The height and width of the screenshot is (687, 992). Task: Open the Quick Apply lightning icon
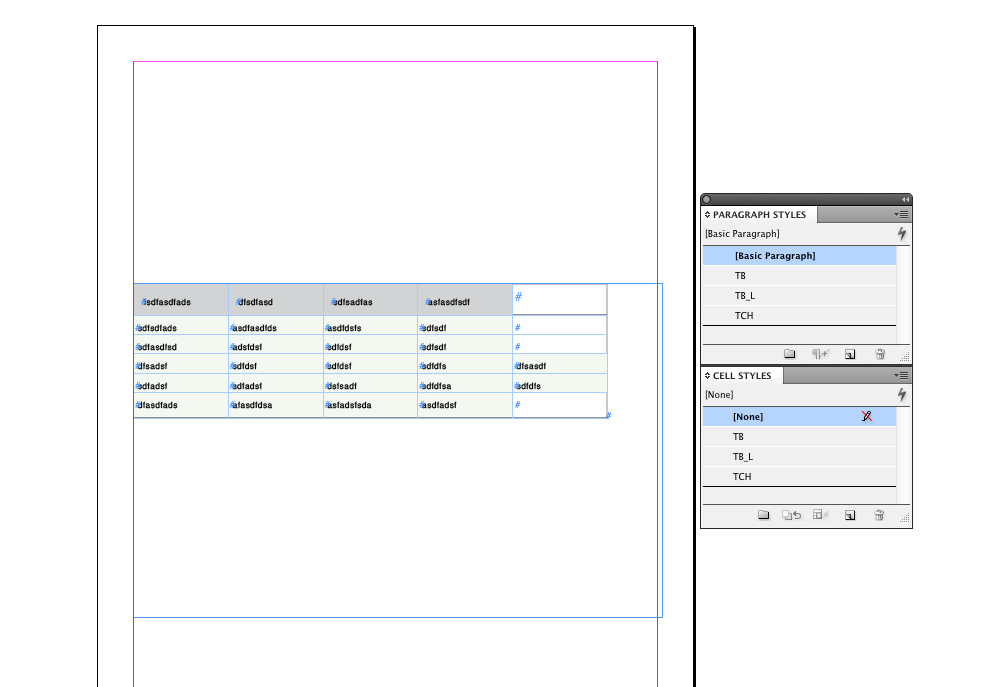pos(903,233)
